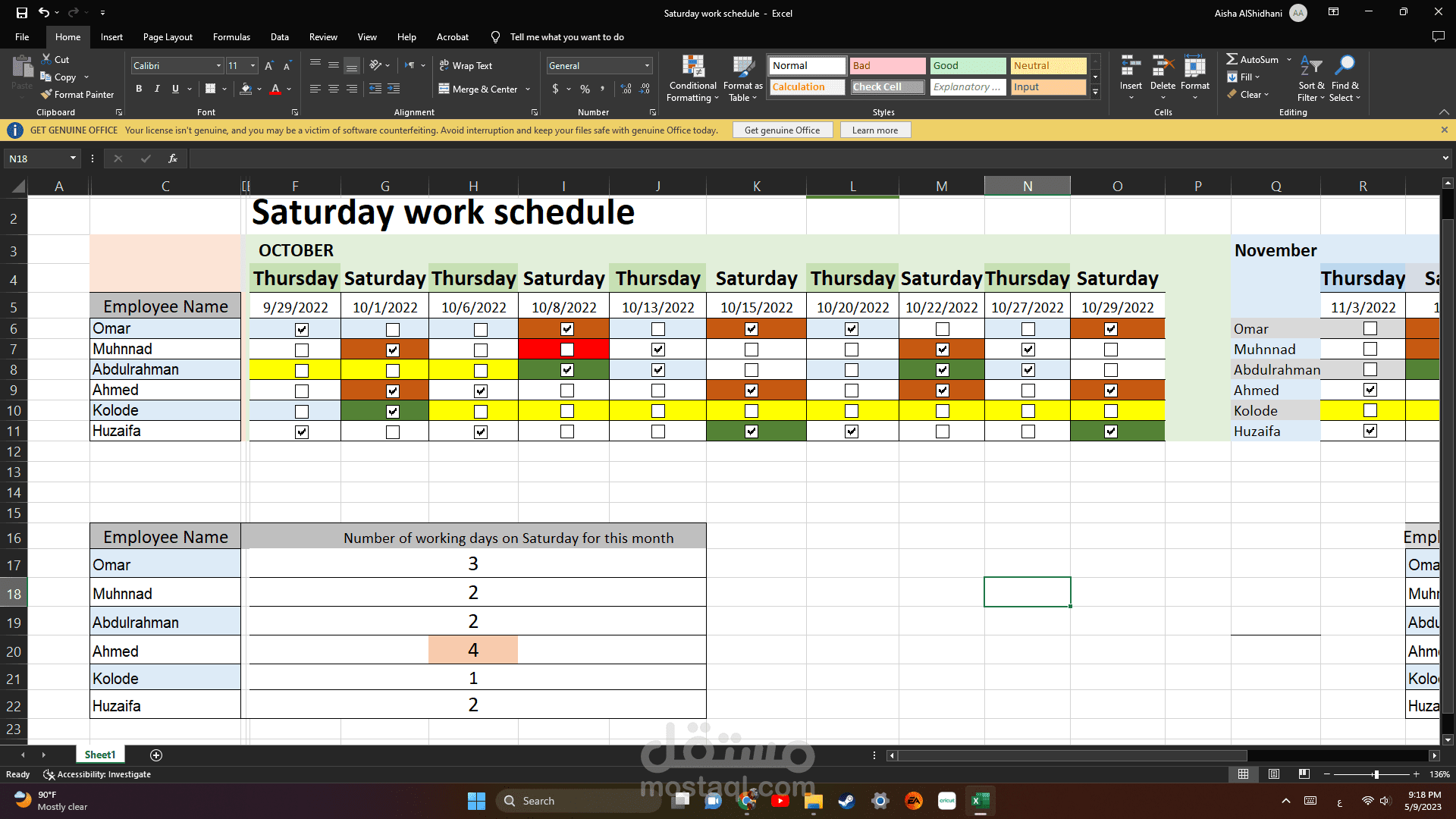Screen dimensions: 1456x819
Task: Click the AutoSum sigma icon
Action: (1232, 59)
